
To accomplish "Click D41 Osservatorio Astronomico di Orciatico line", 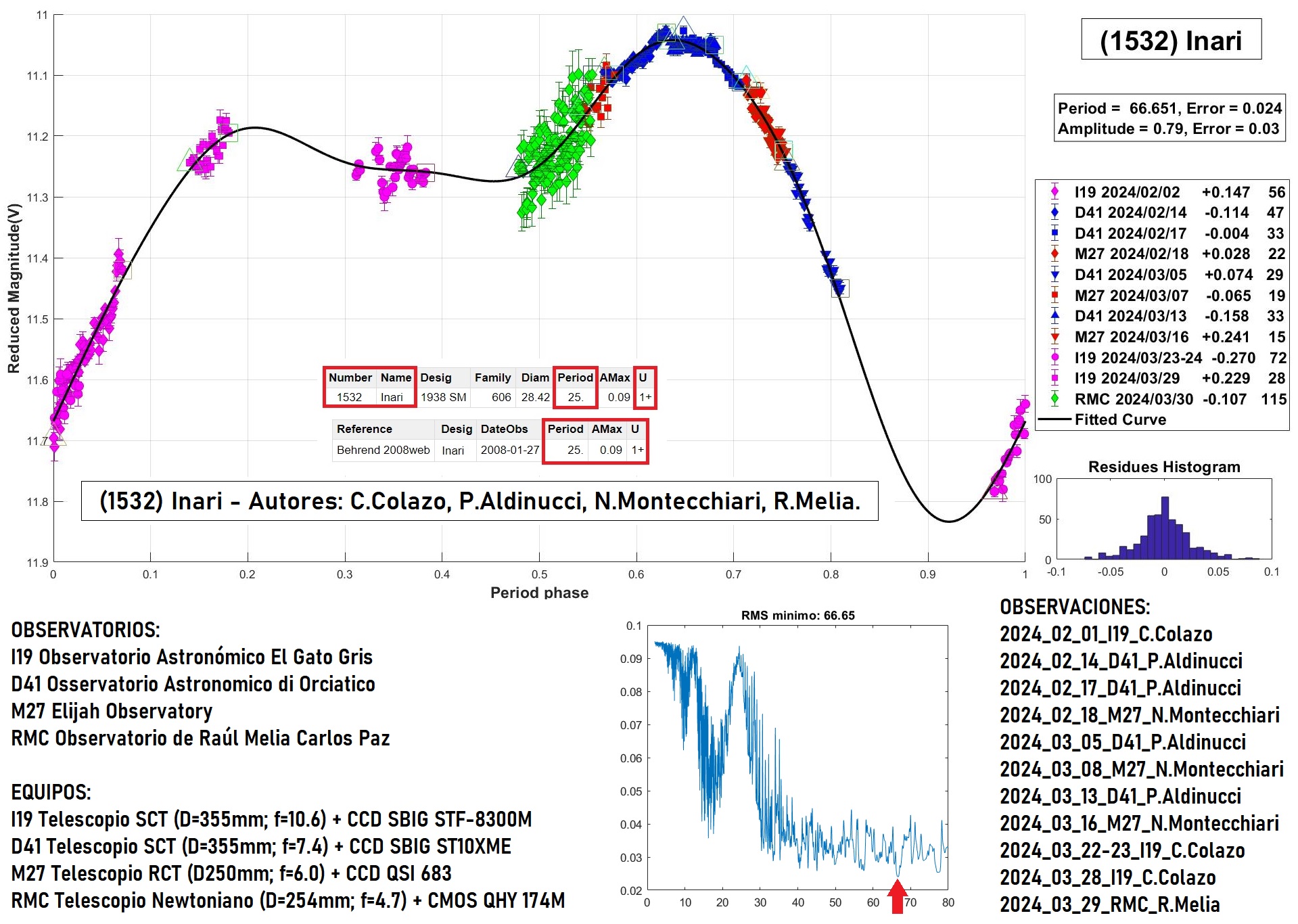I will tap(193, 684).
